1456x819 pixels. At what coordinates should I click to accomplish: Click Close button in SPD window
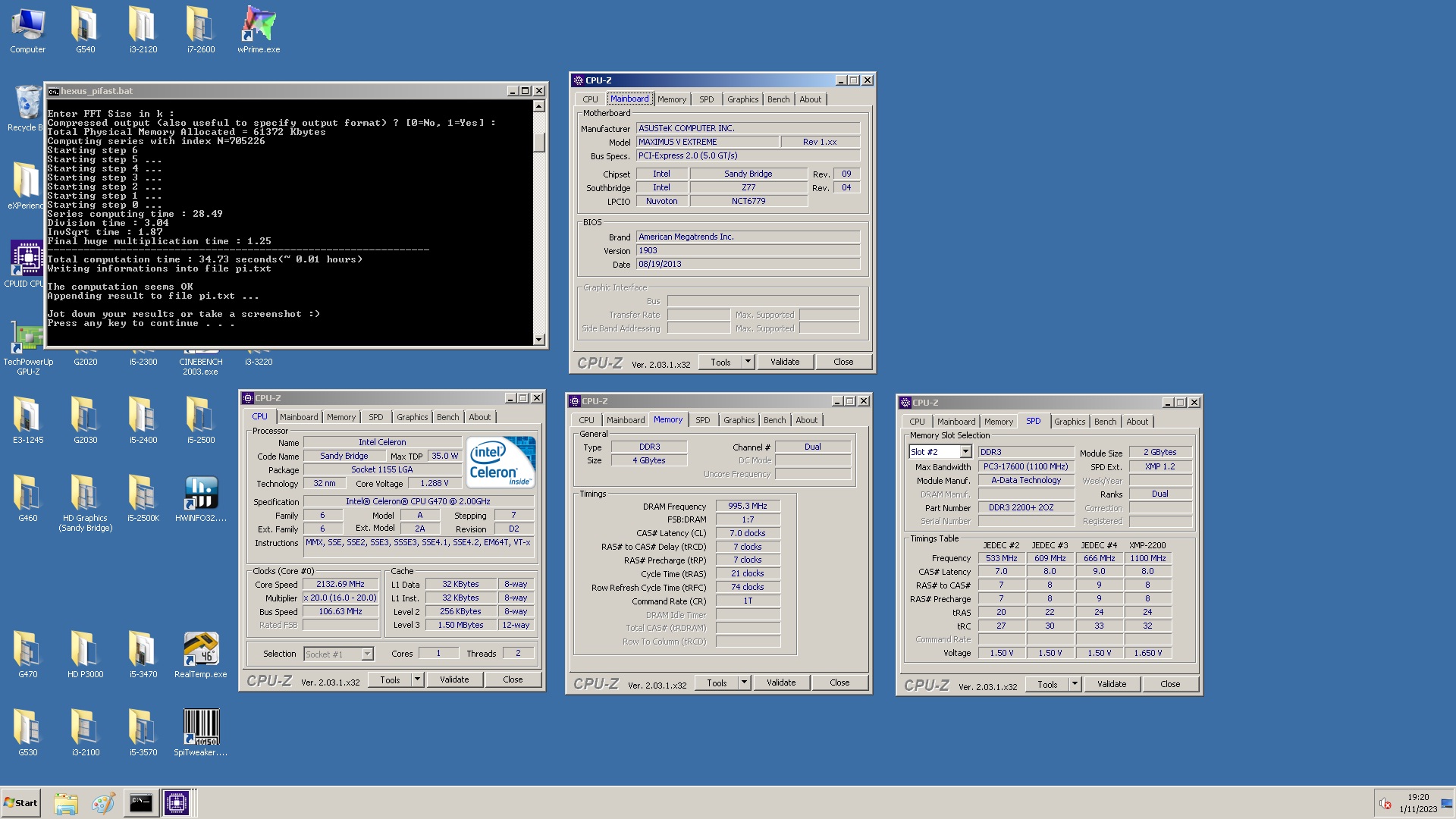1170,684
